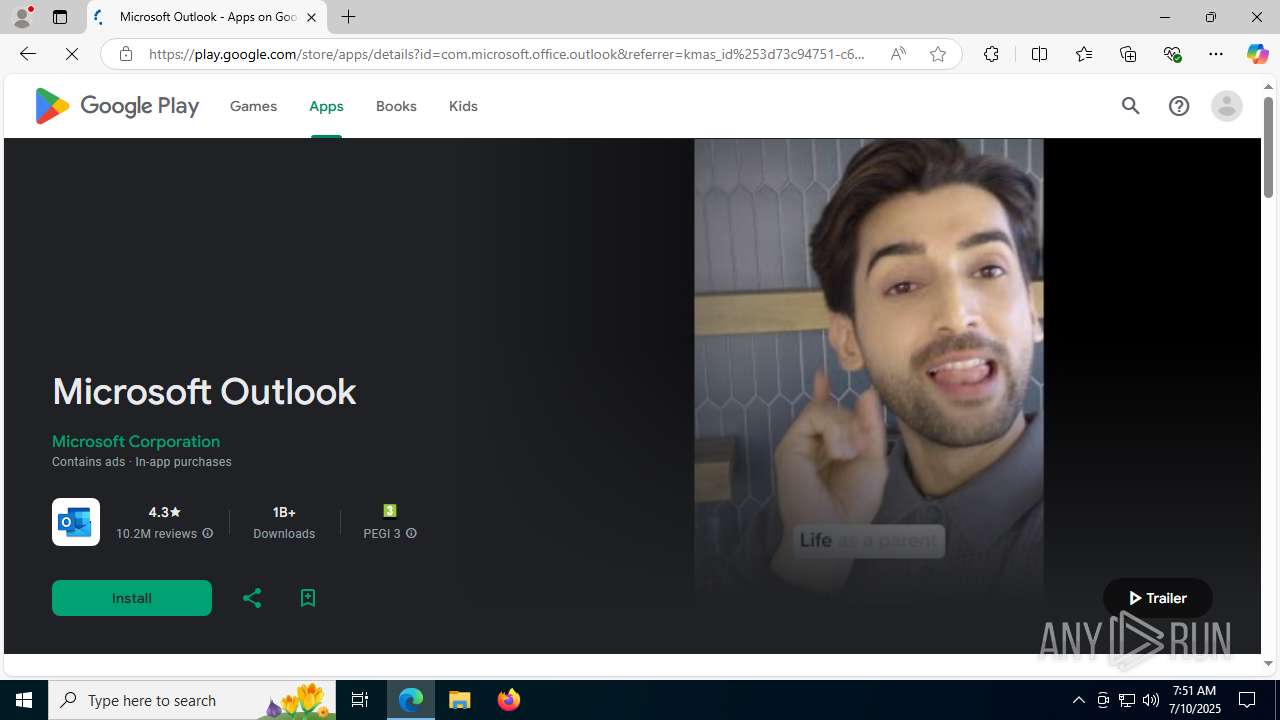Open Firefox from taskbar

tap(508, 700)
